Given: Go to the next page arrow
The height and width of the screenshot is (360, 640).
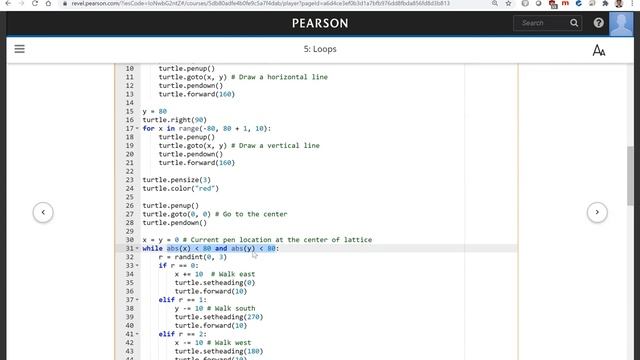Looking at the screenshot, I should [x=597, y=212].
